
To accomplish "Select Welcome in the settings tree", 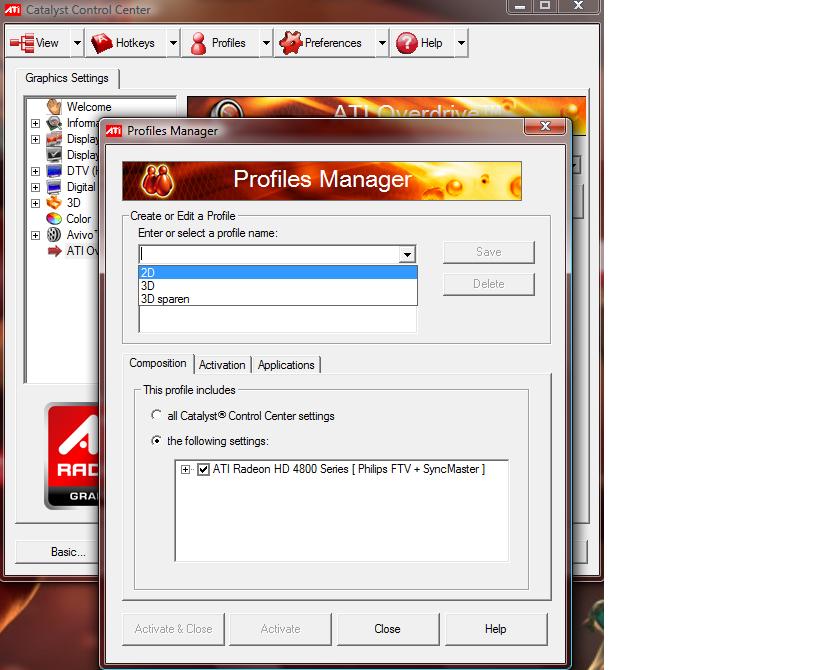I will coord(89,107).
